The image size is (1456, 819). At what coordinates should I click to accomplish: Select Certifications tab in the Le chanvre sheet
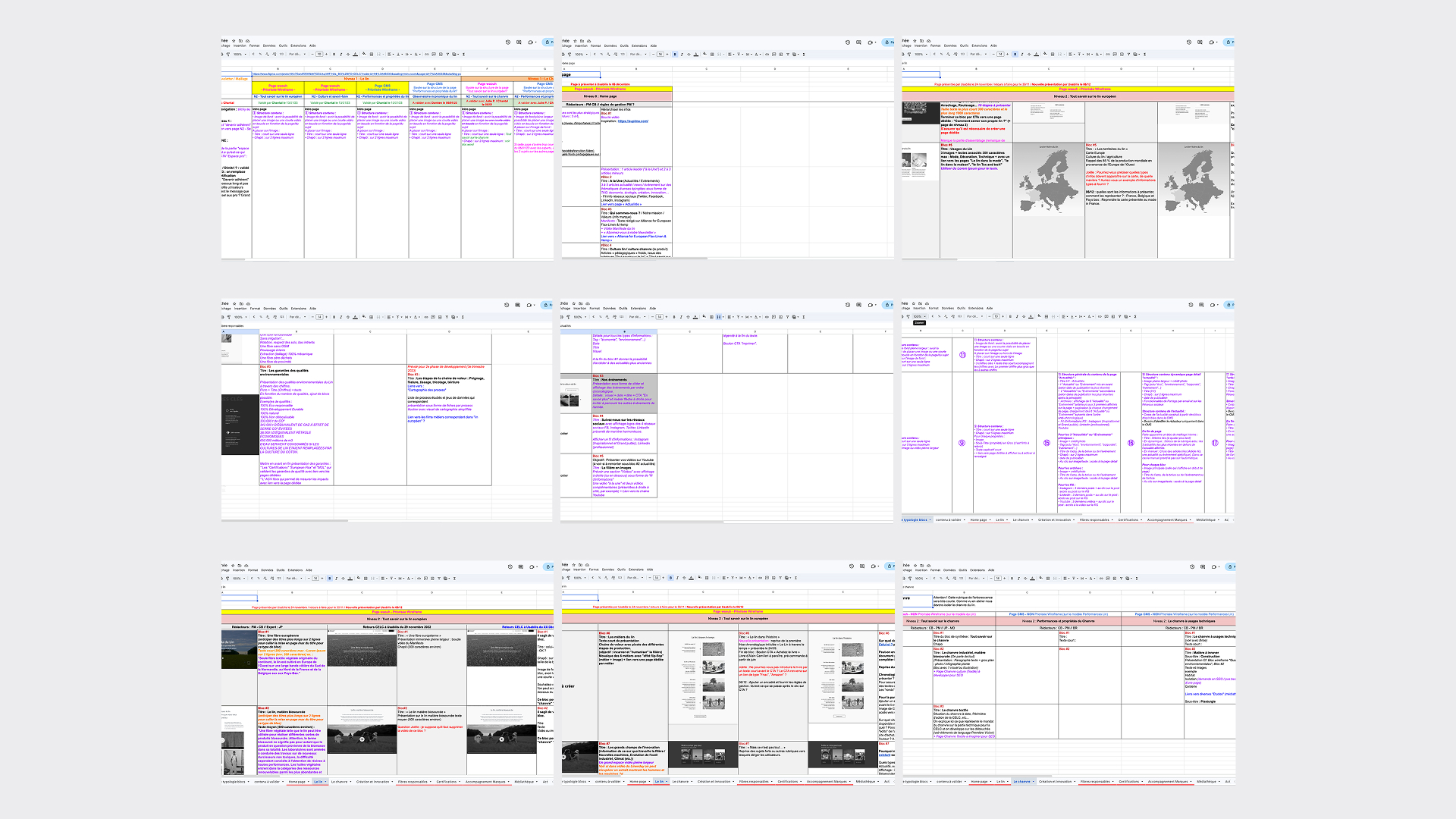click(x=1129, y=781)
